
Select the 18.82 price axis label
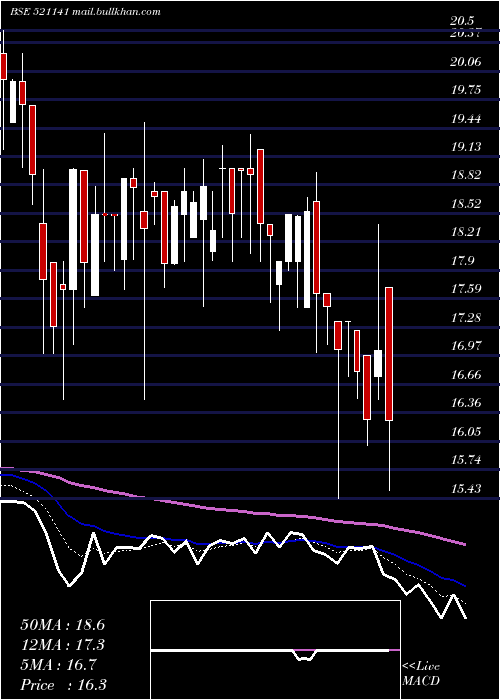coord(466,175)
